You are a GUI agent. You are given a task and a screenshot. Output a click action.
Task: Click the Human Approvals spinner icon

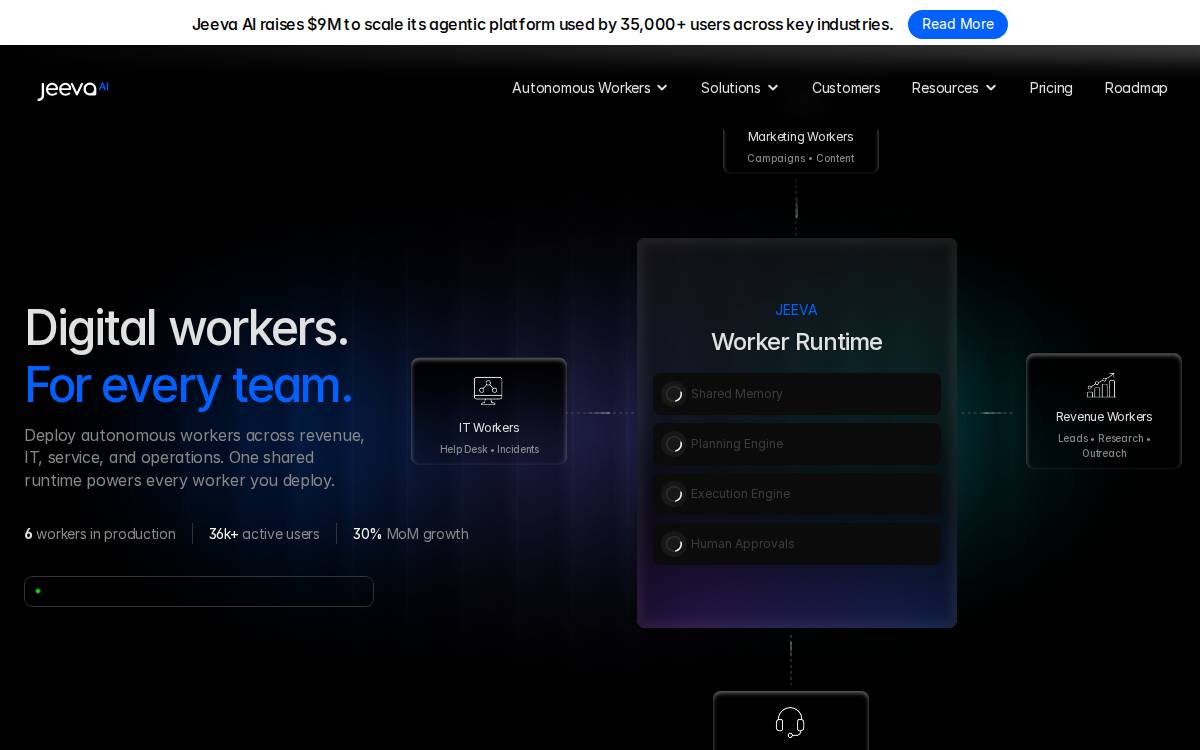674,544
